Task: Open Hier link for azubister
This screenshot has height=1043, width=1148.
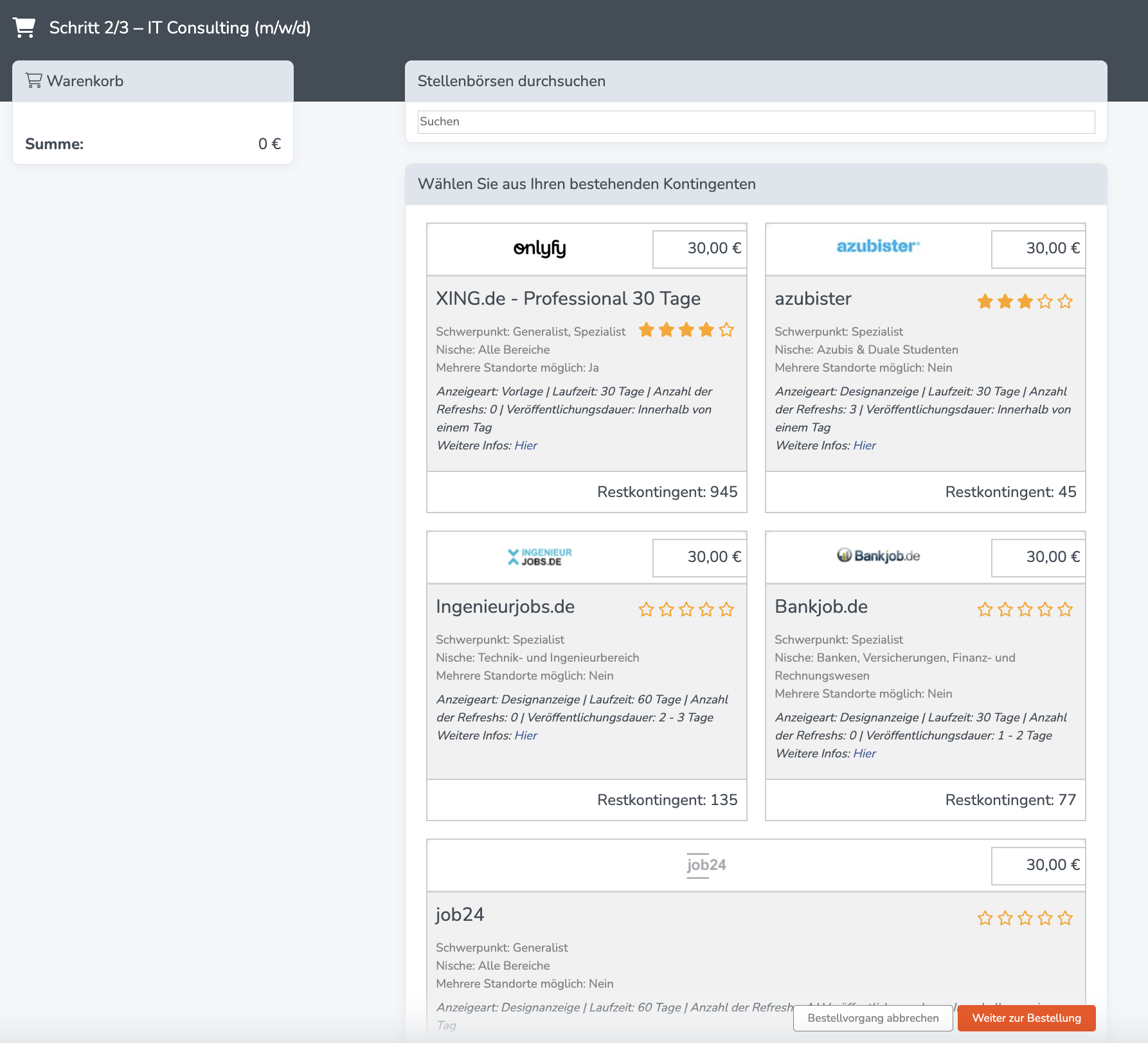Action: (865, 445)
